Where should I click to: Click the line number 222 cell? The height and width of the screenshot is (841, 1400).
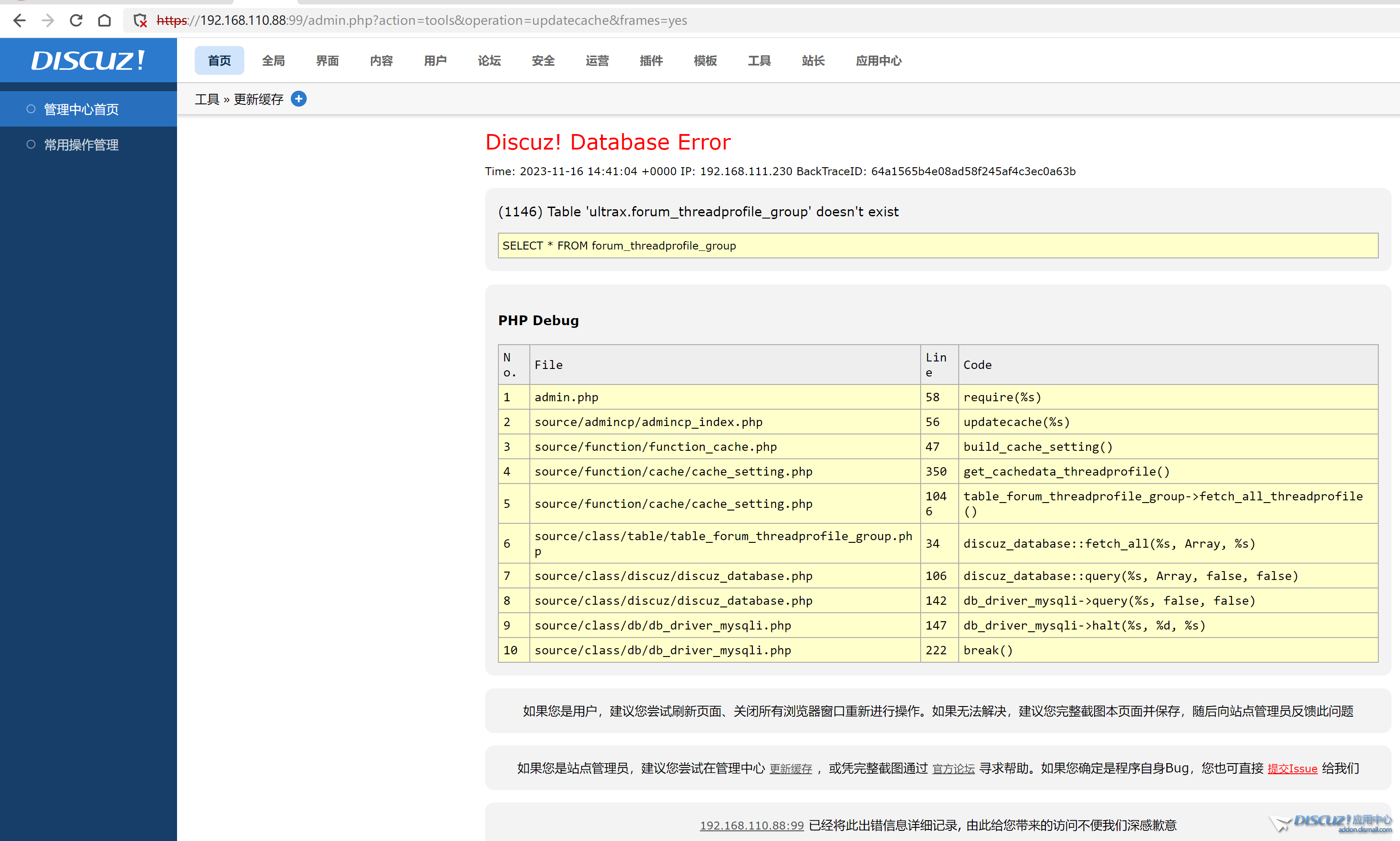pos(939,650)
